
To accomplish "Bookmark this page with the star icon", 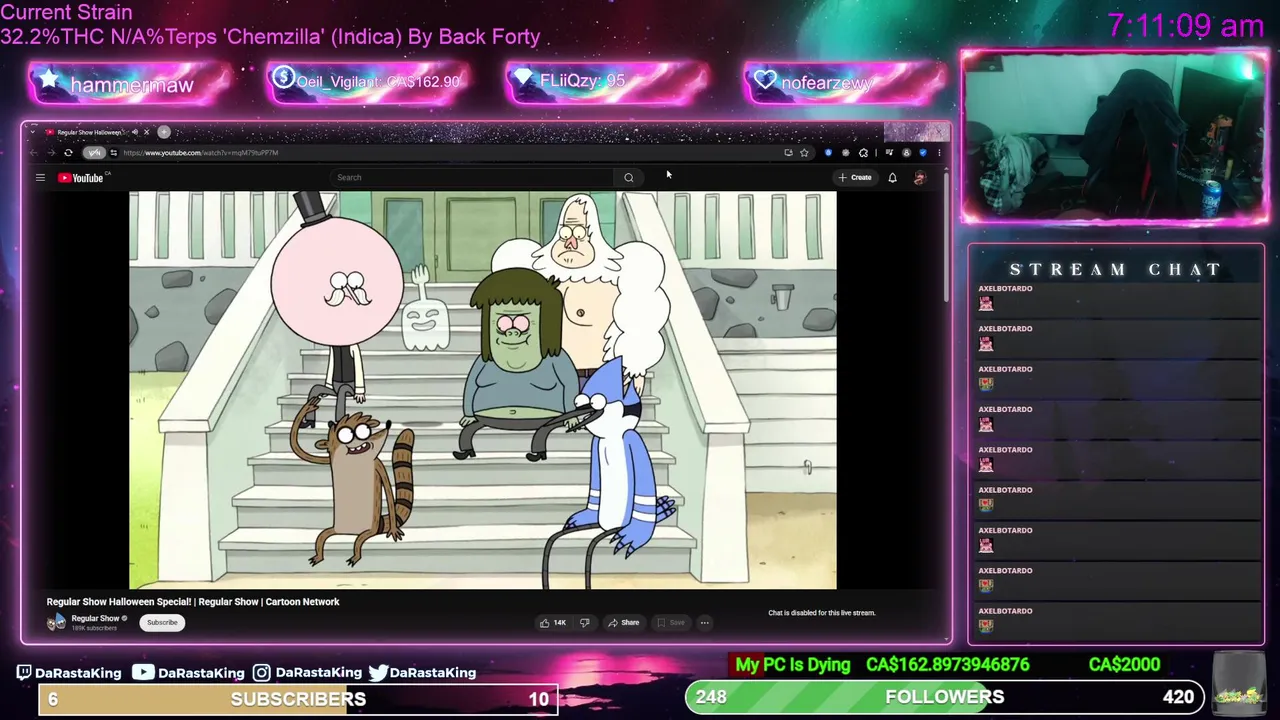I will [804, 153].
